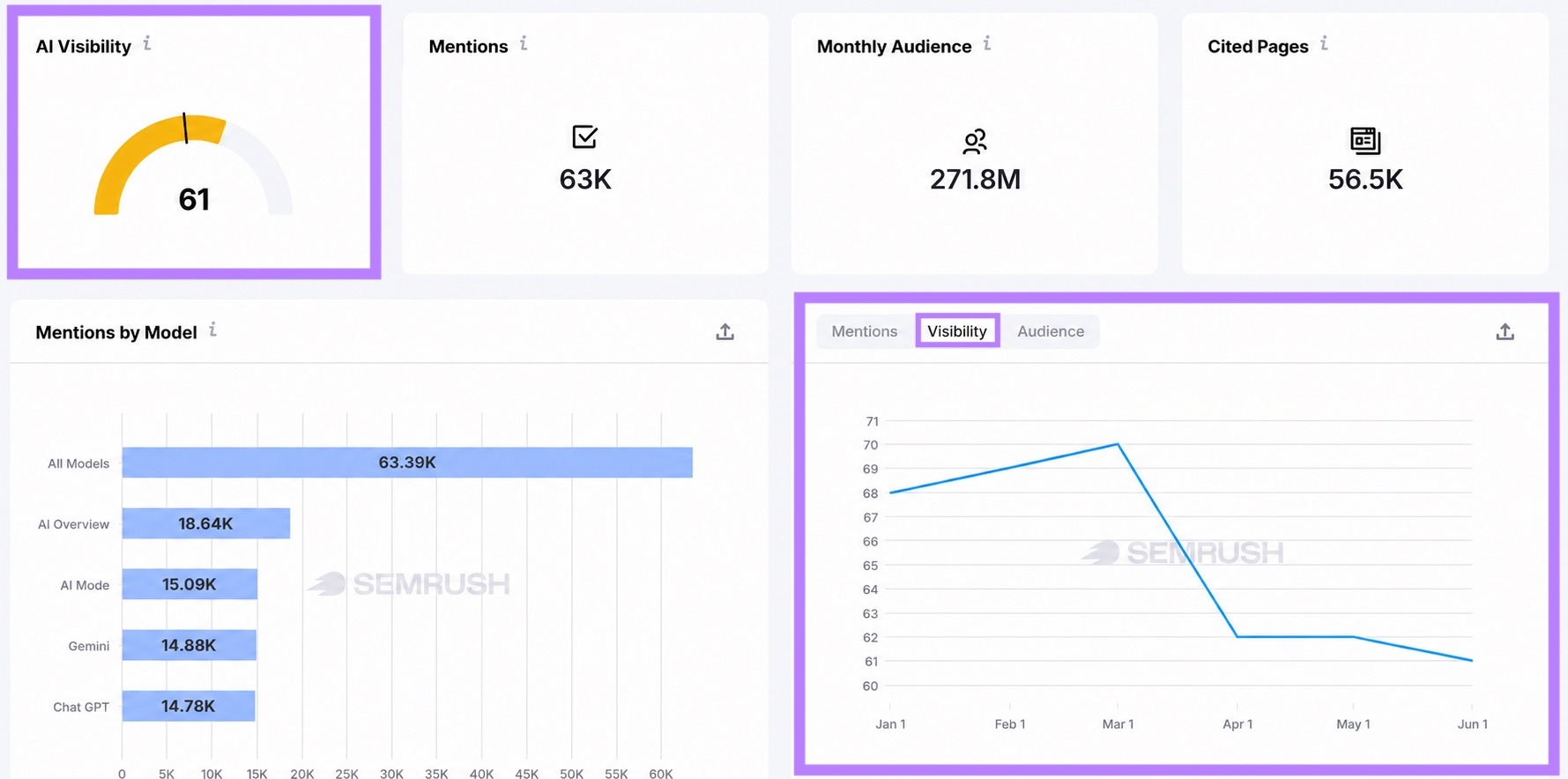Switch to the Mentions tab
This screenshot has height=779, width=1568.
coord(865,331)
